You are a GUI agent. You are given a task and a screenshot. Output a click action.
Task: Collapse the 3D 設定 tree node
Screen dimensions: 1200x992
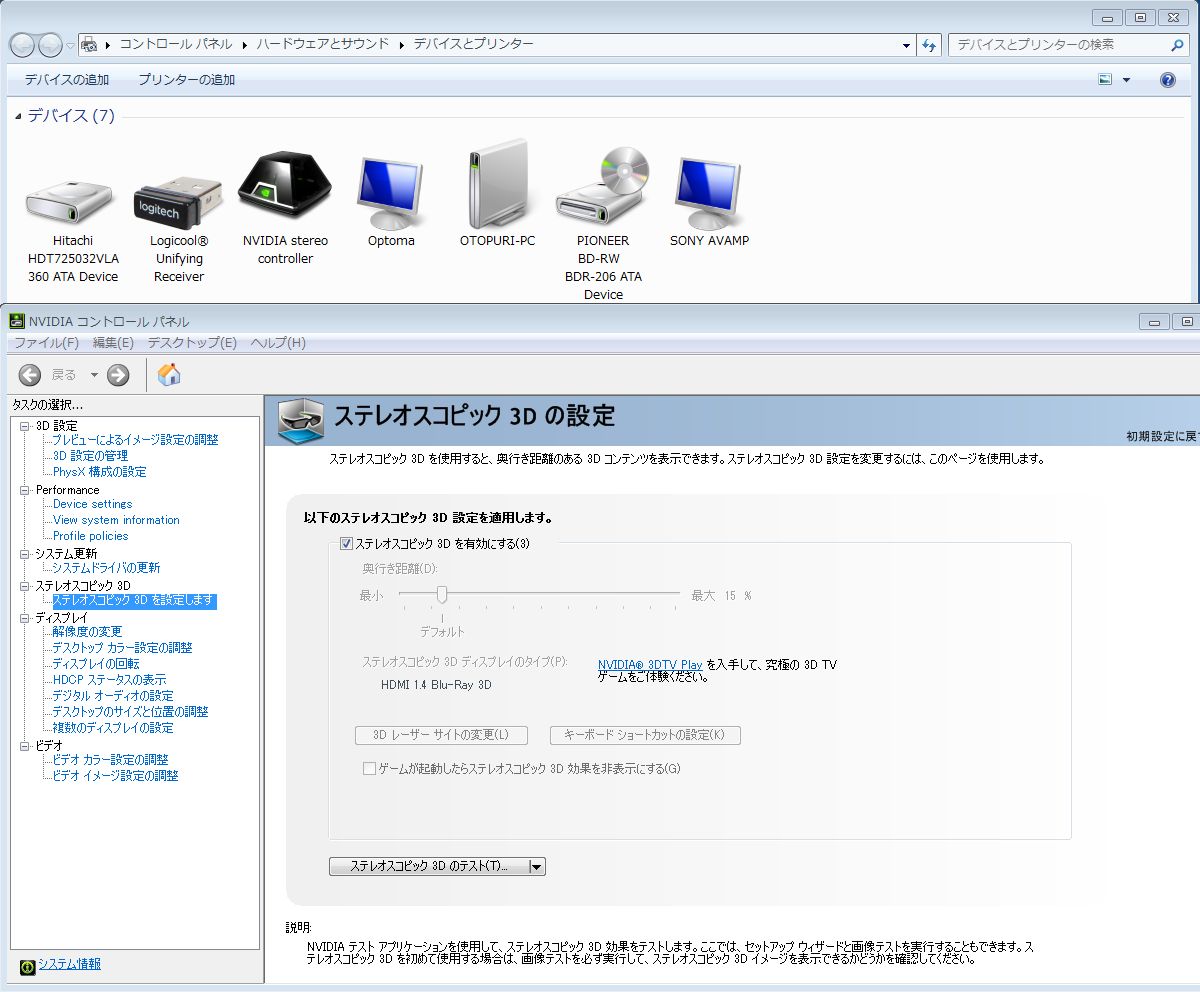(x=25, y=426)
